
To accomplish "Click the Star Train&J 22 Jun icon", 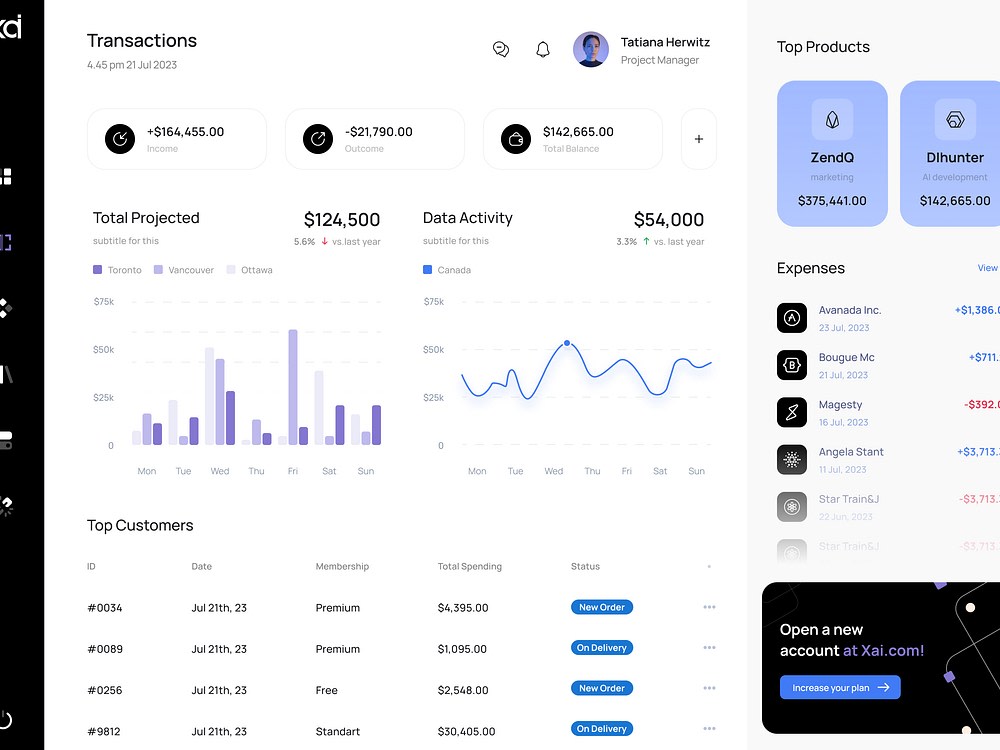I will (x=792, y=506).
